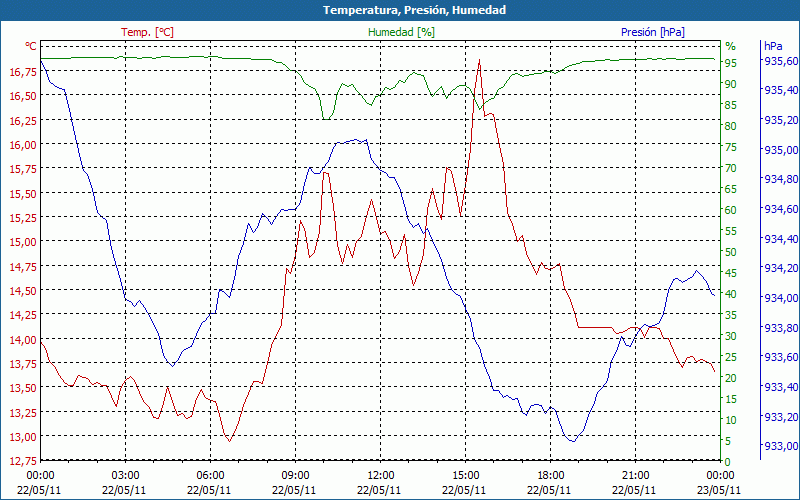Click the "12:00" time axis label
Screen dimensions: 800x500
click(380, 476)
